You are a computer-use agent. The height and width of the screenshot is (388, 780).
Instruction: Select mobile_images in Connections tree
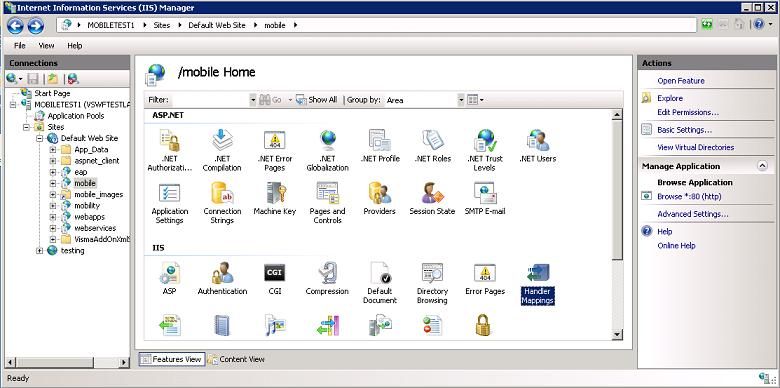98,194
